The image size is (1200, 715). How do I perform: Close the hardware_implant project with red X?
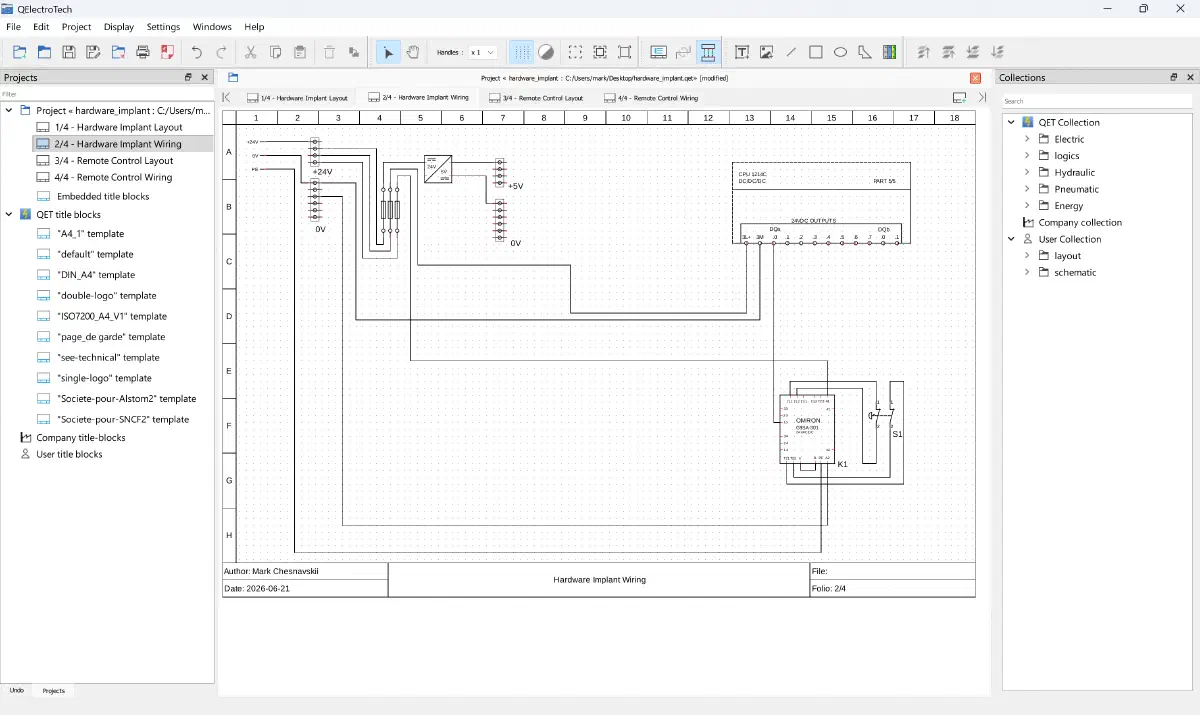pyautogui.click(x=976, y=78)
